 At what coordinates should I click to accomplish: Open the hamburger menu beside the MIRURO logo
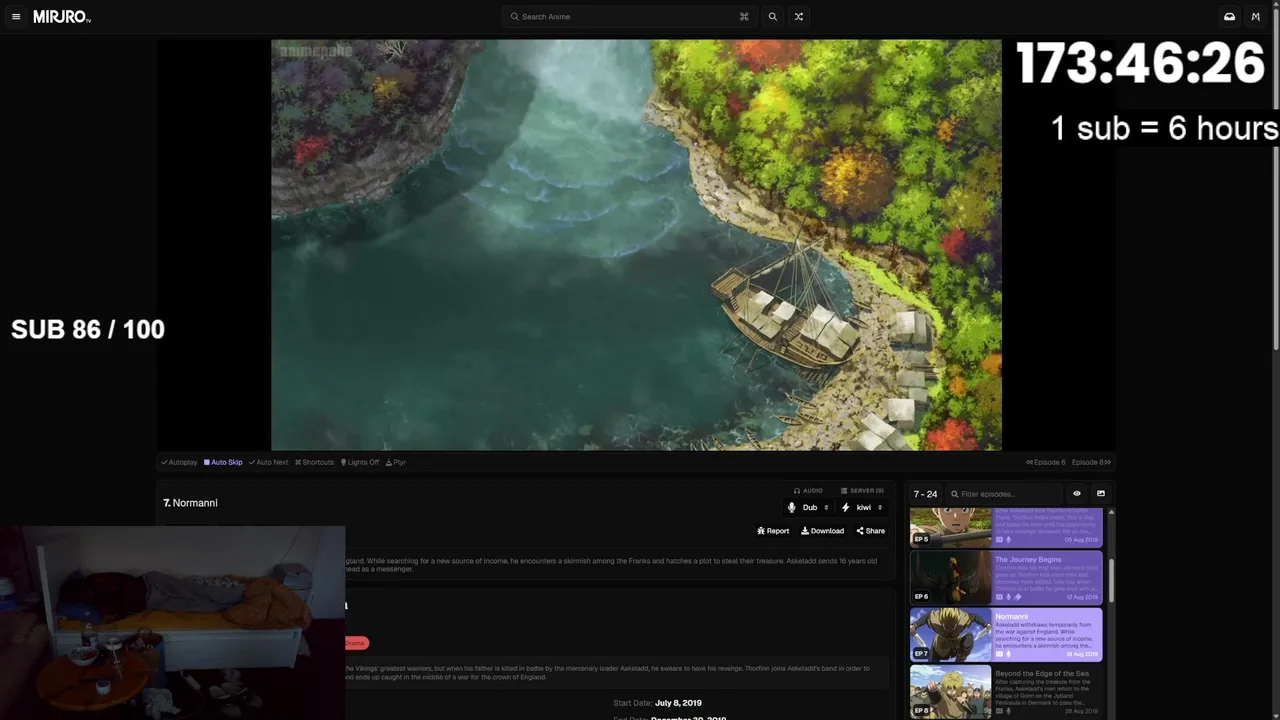16,17
